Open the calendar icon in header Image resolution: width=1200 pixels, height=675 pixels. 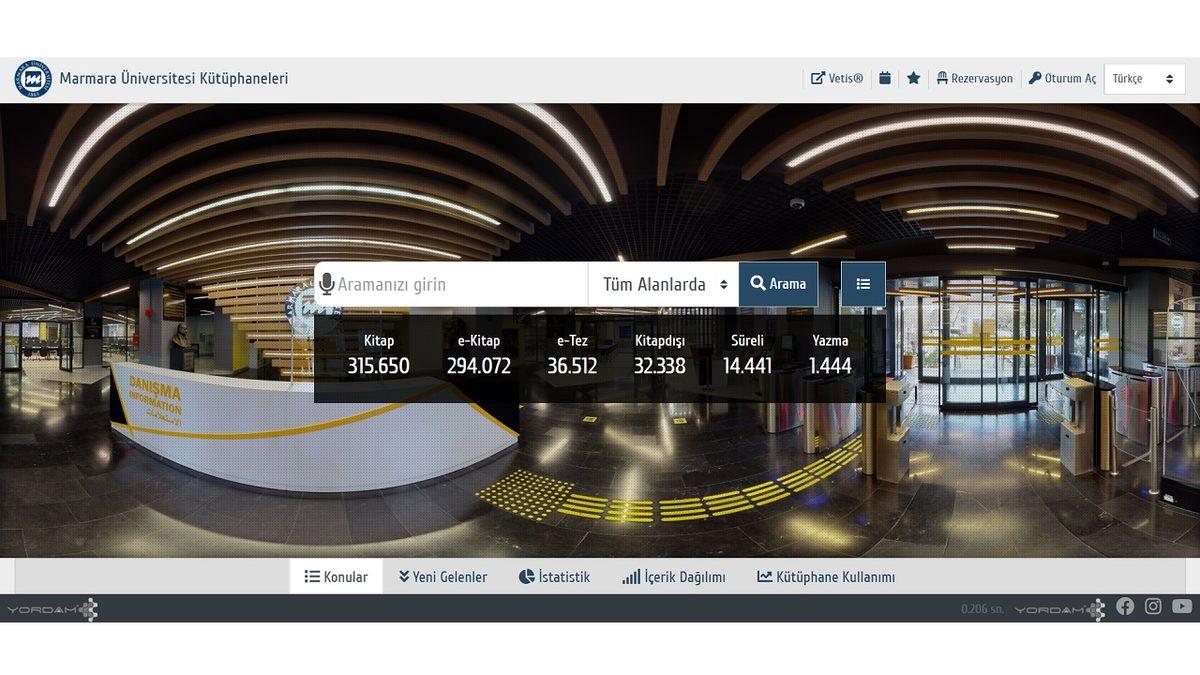tap(885, 78)
